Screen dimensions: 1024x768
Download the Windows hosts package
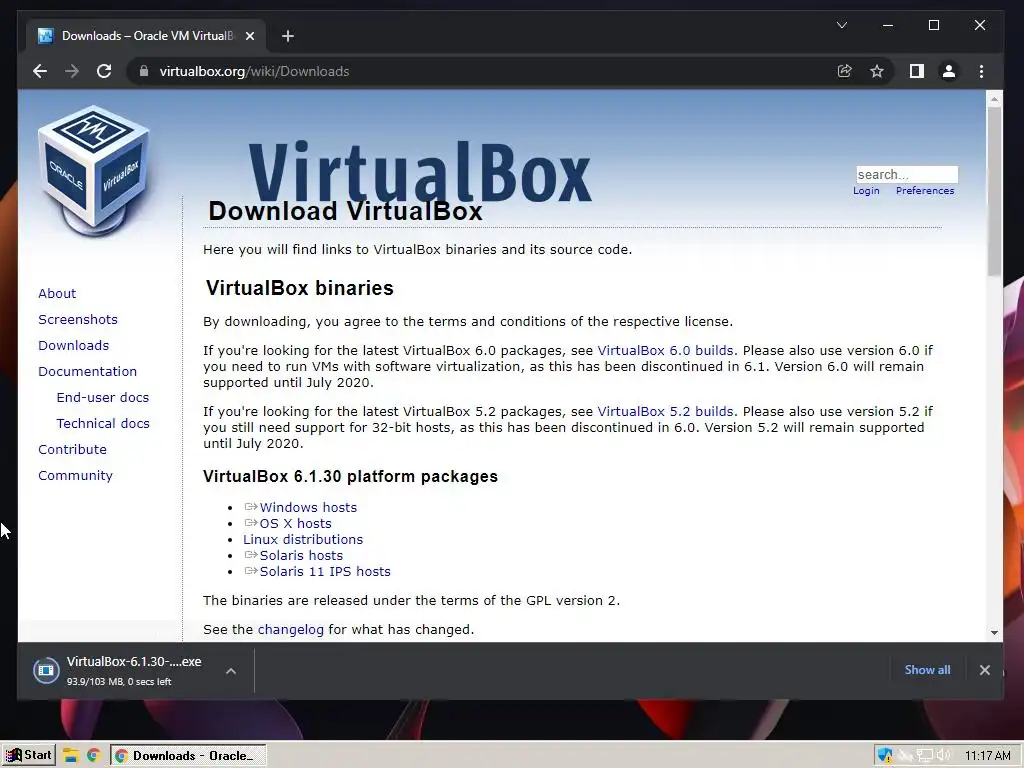tap(308, 507)
